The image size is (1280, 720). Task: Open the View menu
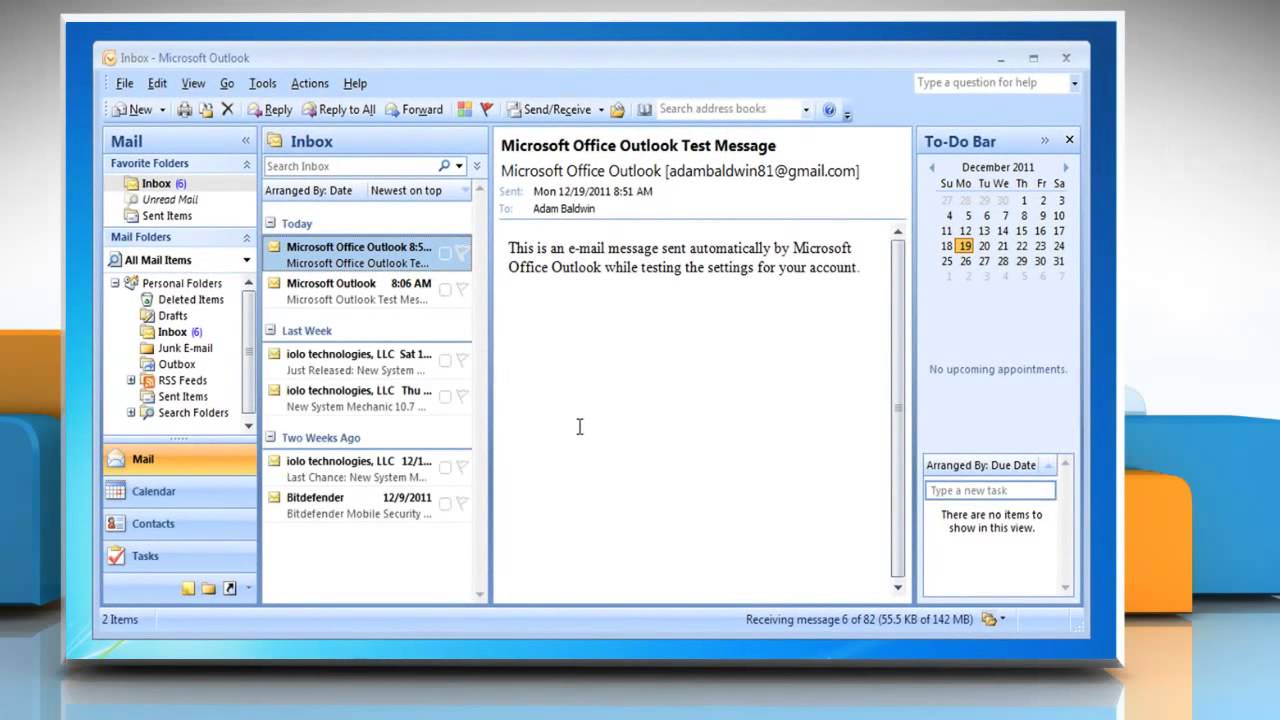[193, 84]
